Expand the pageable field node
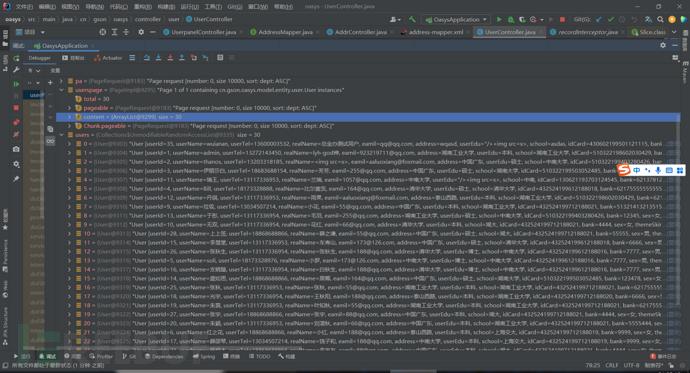 coord(69,108)
